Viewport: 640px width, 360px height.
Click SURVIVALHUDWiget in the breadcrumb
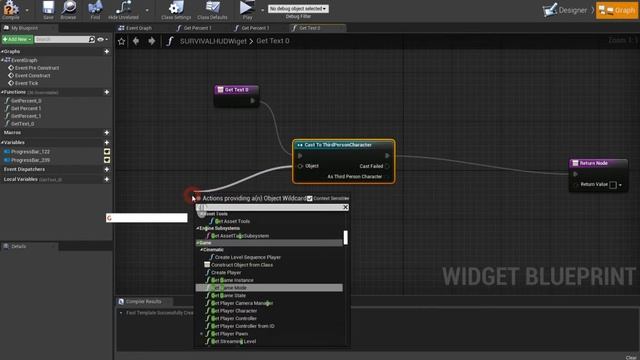click(x=213, y=41)
